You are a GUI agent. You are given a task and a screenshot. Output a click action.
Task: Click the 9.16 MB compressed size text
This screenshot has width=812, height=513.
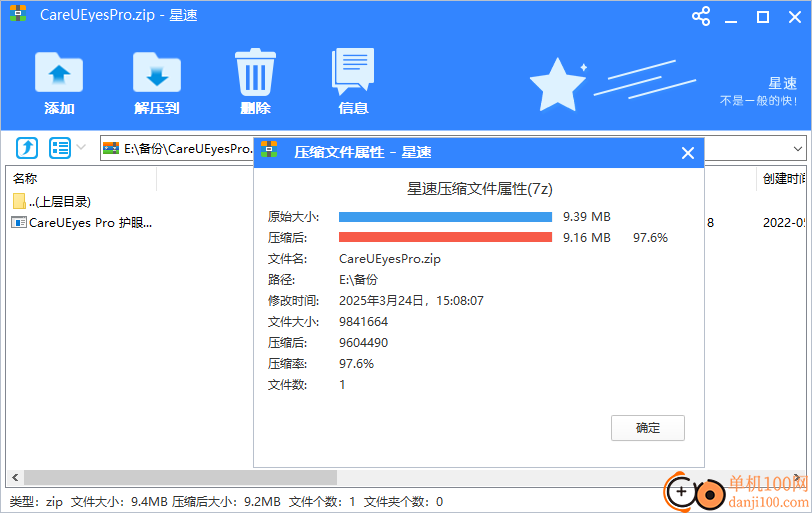coord(587,238)
